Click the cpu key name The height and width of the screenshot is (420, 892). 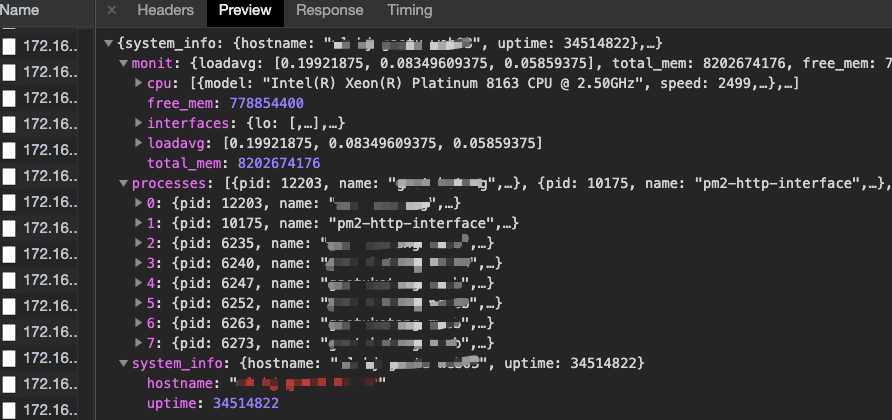[x=158, y=84]
